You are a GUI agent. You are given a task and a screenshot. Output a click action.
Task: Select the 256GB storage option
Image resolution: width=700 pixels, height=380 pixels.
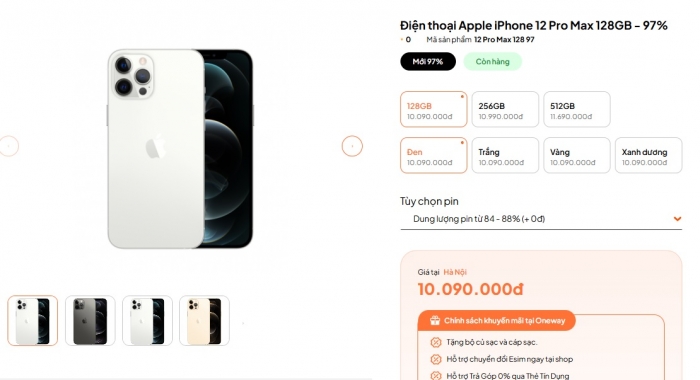pyautogui.click(x=505, y=109)
